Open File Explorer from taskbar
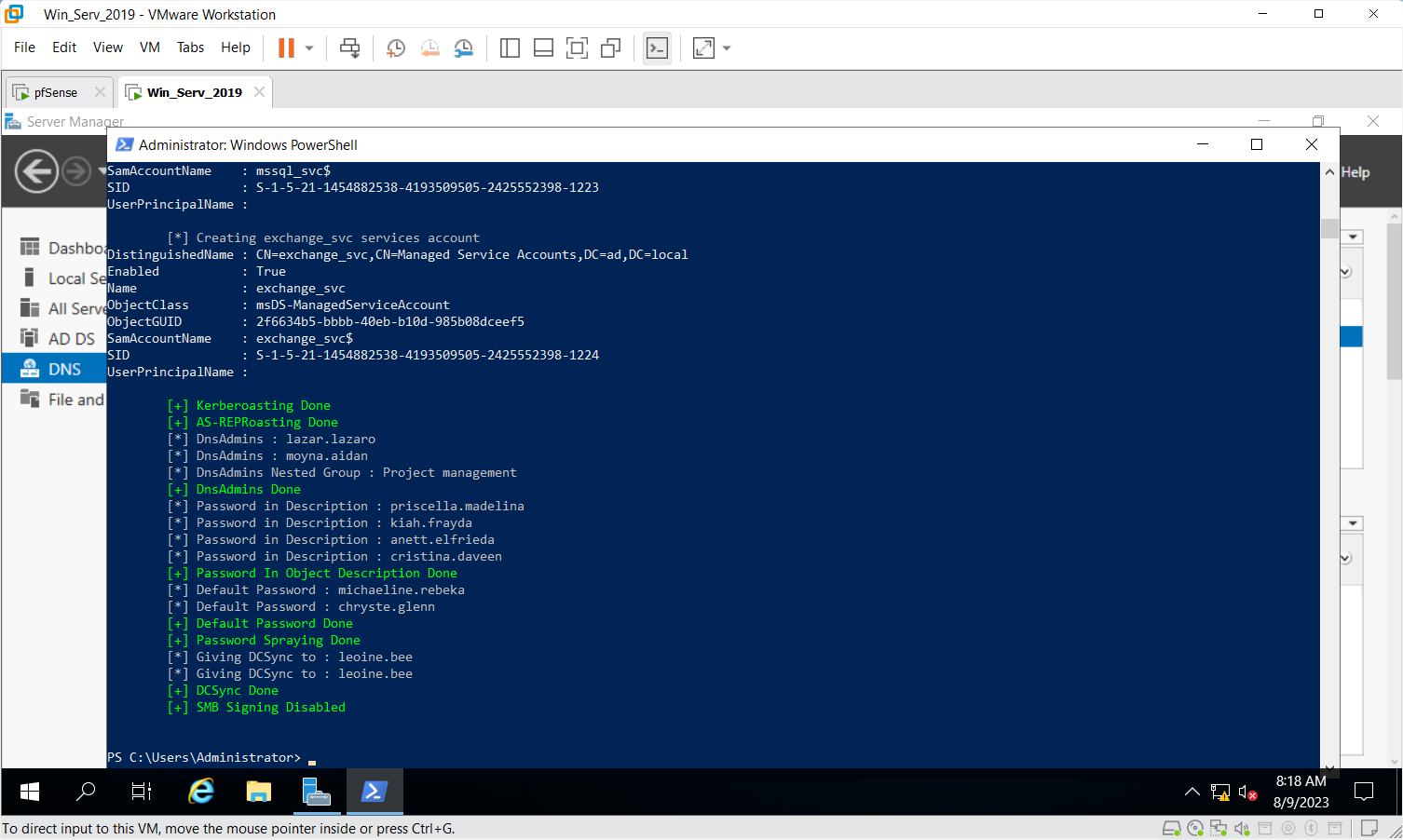The width and height of the screenshot is (1403, 840). point(259,792)
